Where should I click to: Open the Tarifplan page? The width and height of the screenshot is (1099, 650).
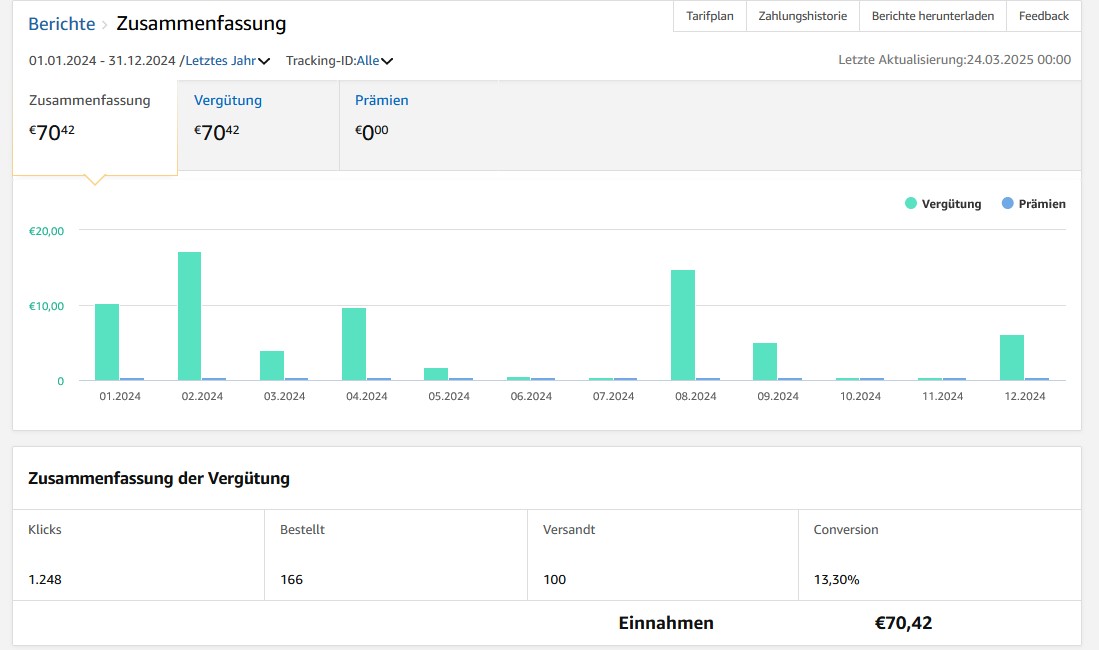[709, 16]
